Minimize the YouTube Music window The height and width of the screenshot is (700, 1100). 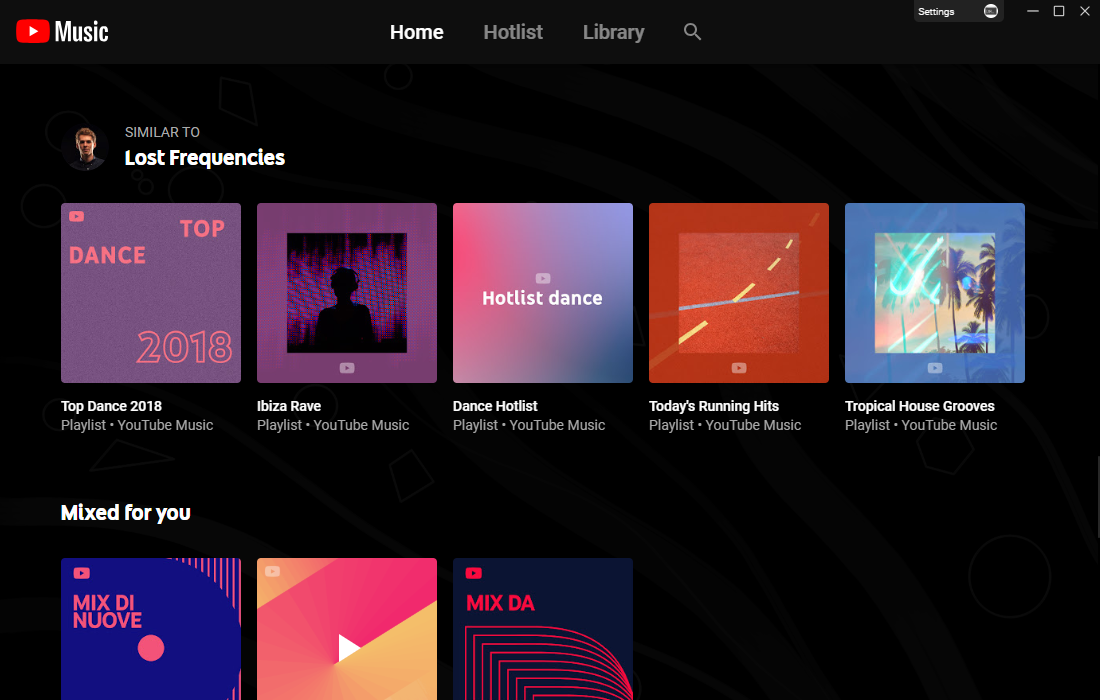1033,11
